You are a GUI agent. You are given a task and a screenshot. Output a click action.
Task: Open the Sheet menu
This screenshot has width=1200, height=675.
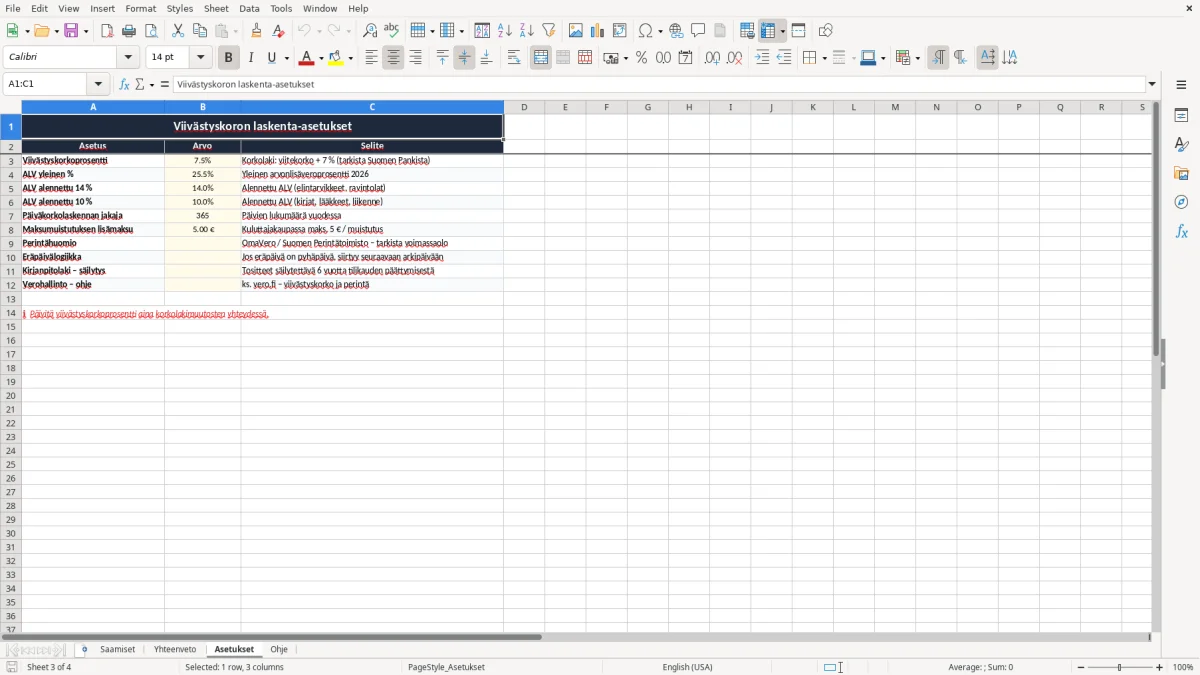coord(216,8)
